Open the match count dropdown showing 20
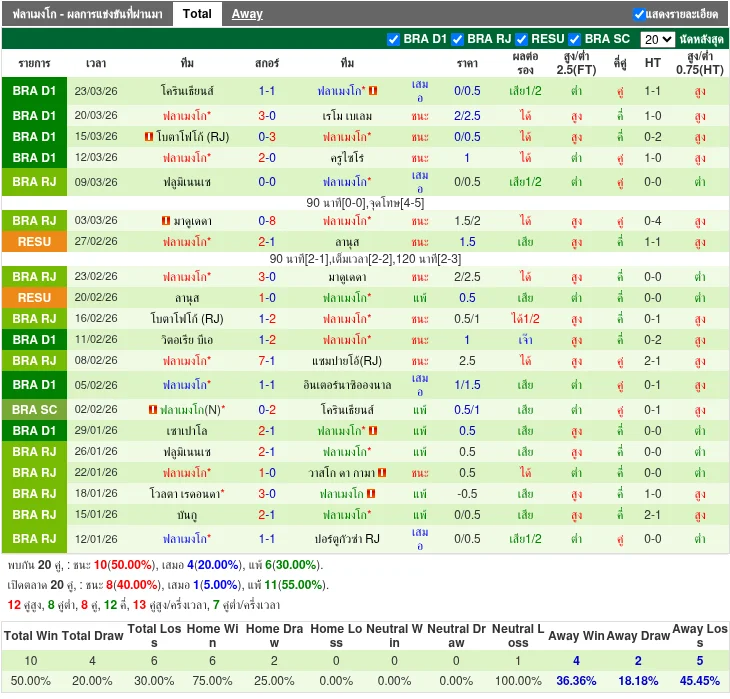 coord(657,39)
